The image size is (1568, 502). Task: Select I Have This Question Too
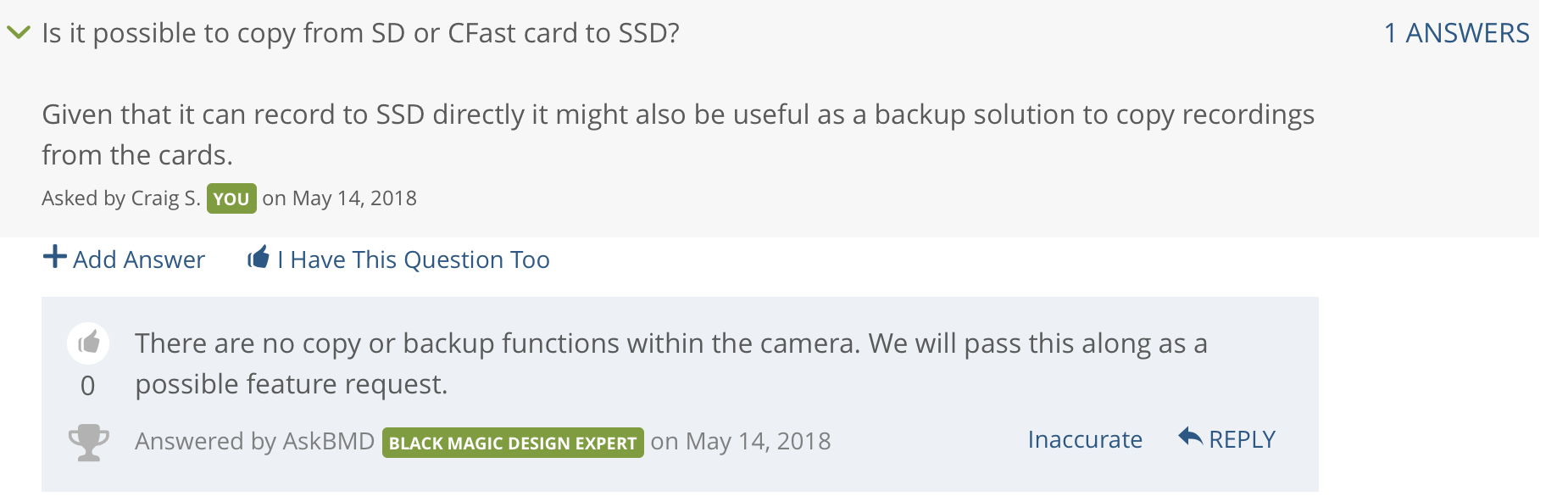click(x=414, y=259)
